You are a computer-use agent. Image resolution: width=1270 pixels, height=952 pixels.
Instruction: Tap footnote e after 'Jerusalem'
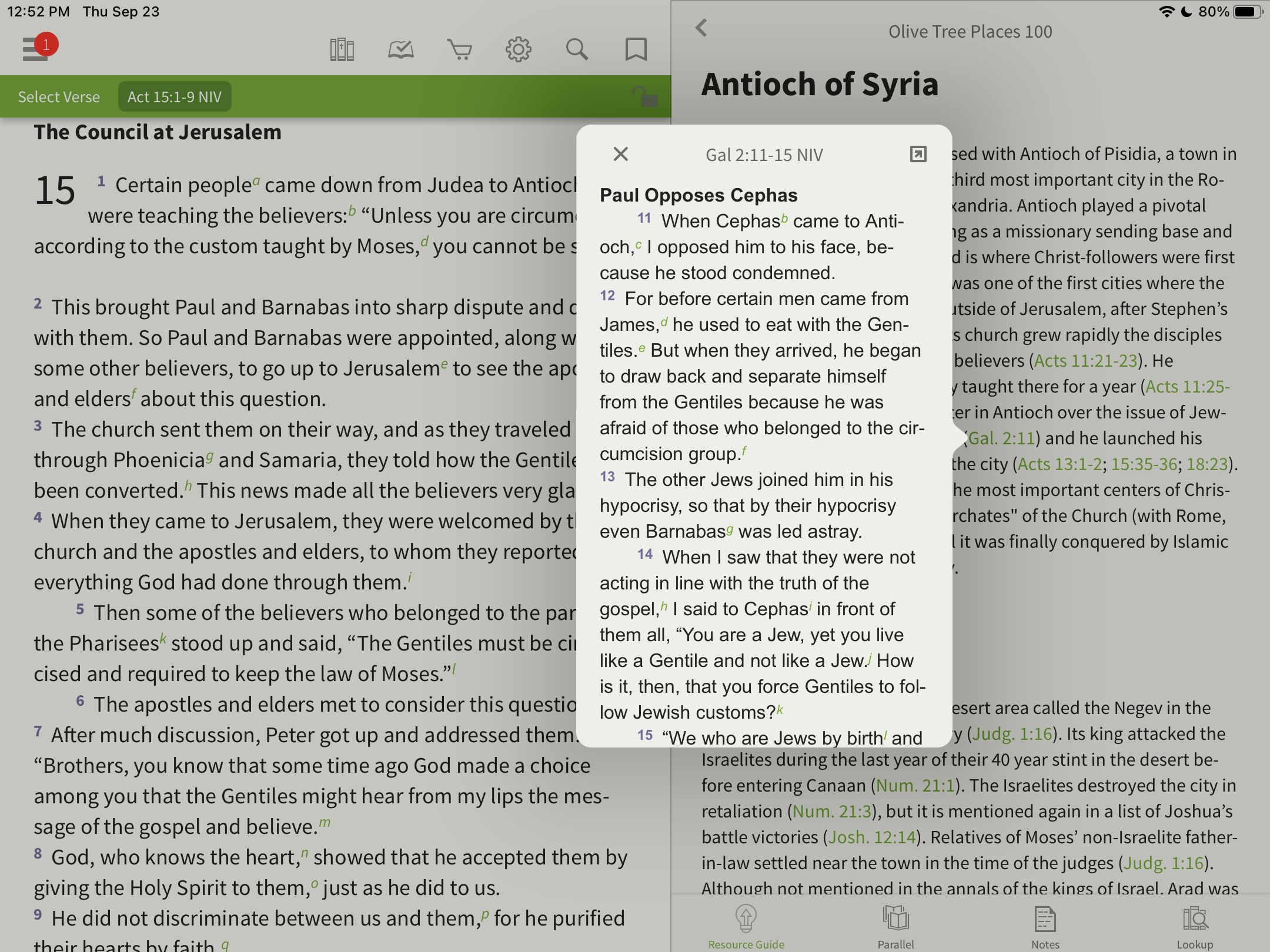(x=444, y=364)
